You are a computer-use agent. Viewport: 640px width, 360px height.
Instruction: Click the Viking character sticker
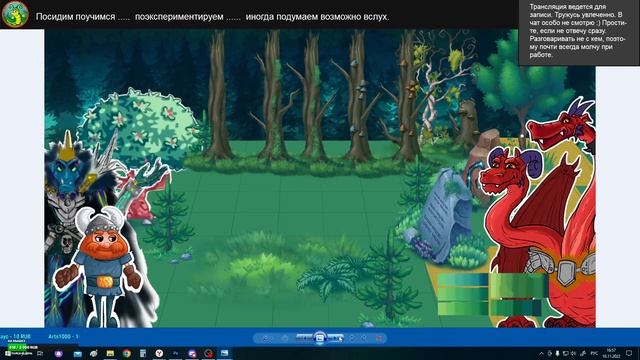[100, 267]
